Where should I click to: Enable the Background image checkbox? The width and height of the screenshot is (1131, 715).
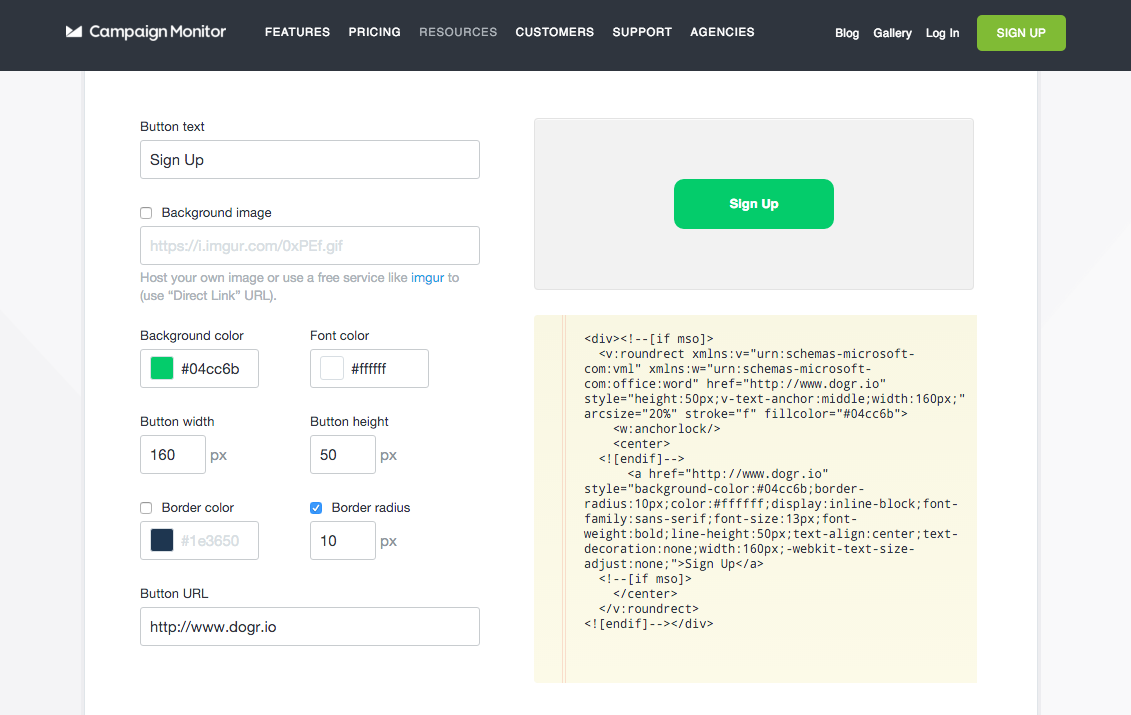point(146,213)
